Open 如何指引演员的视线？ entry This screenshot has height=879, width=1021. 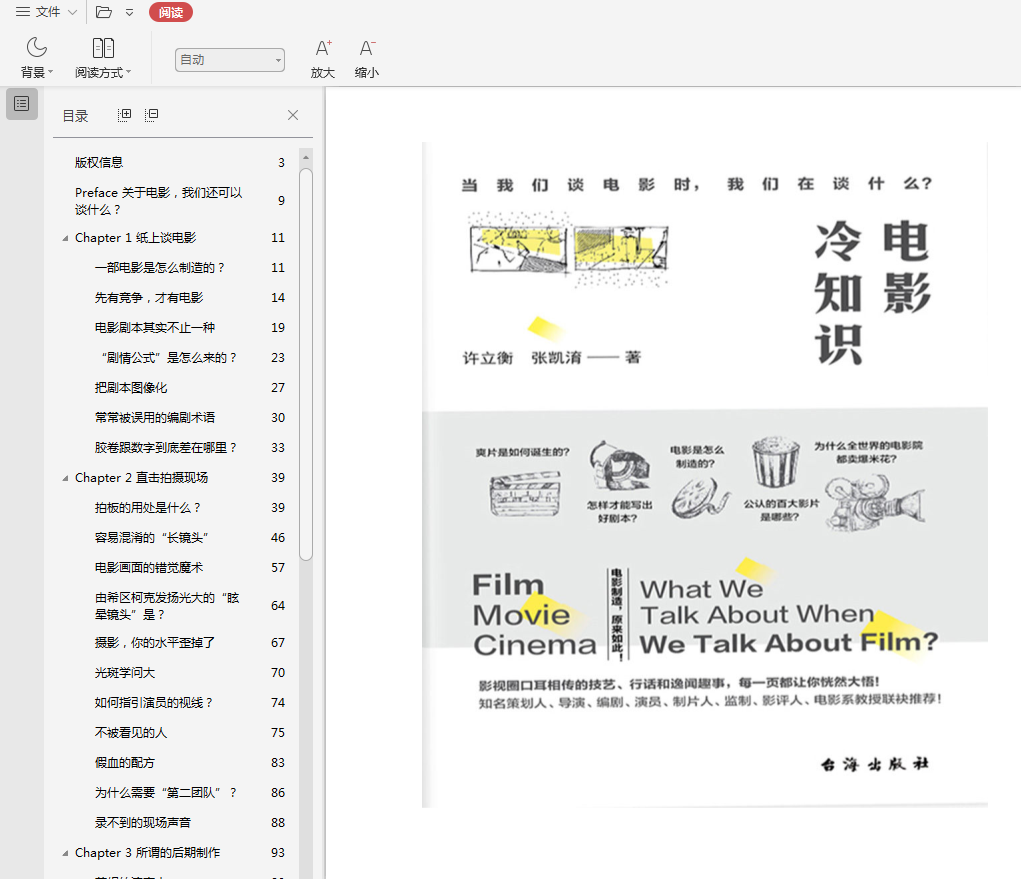(x=154, y=703)
